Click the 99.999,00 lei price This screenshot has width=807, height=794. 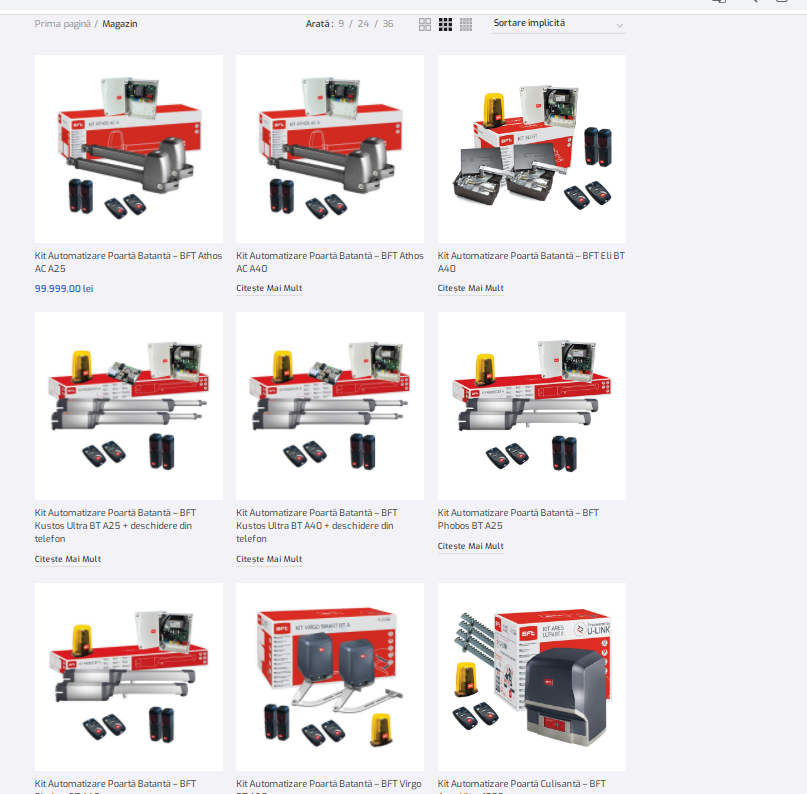[x=64, y=289]
